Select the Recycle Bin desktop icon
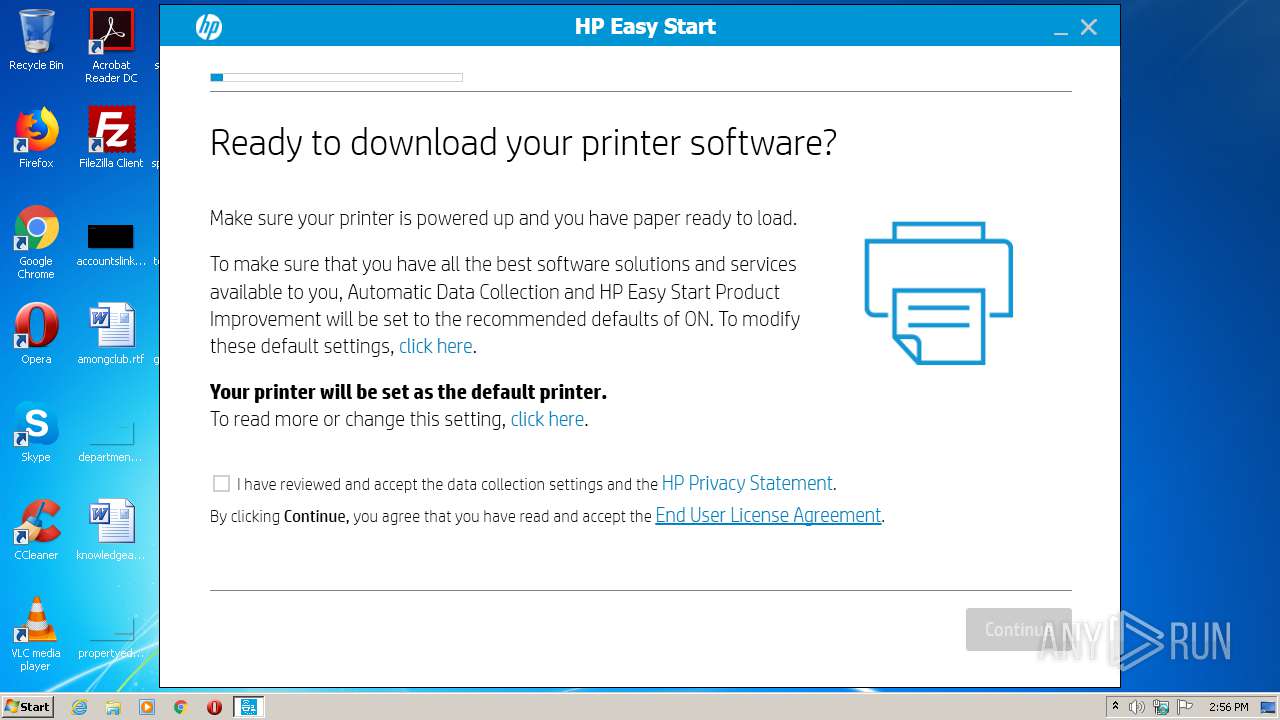1280x720 pixels. pyautogui.click(x=36, y=40)
